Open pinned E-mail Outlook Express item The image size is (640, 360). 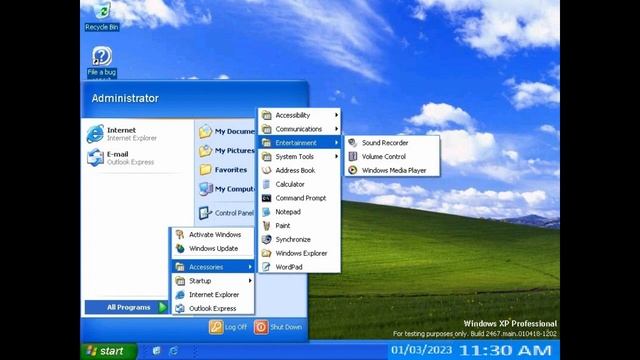[120, 158]
